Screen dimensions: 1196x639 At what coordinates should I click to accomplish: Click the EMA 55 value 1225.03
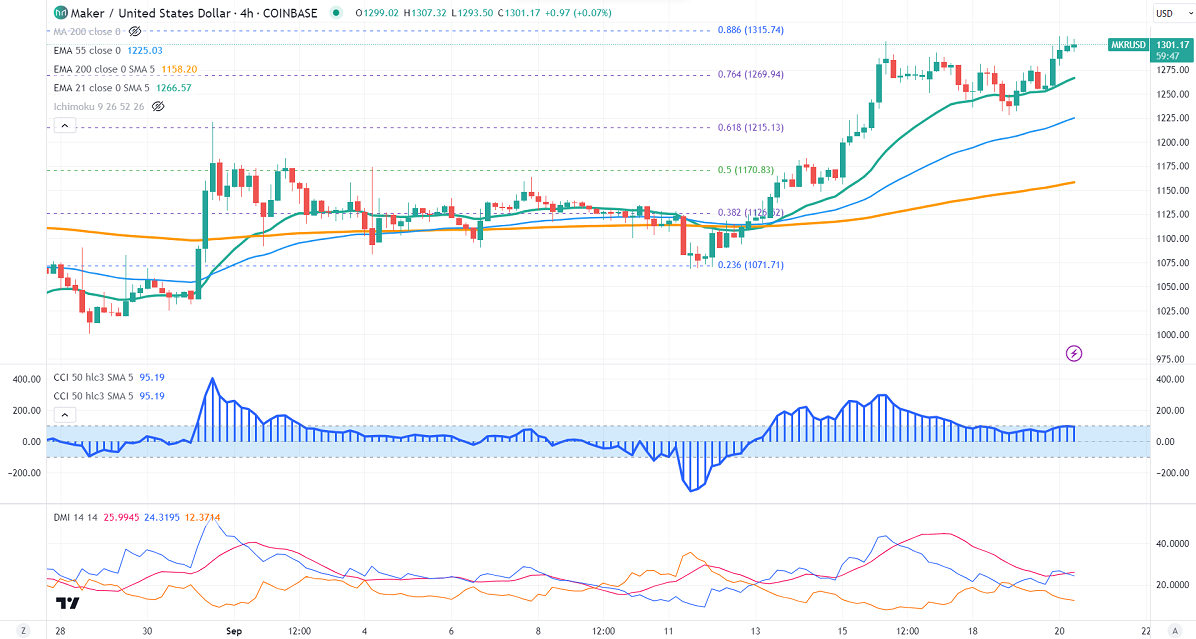144,50
